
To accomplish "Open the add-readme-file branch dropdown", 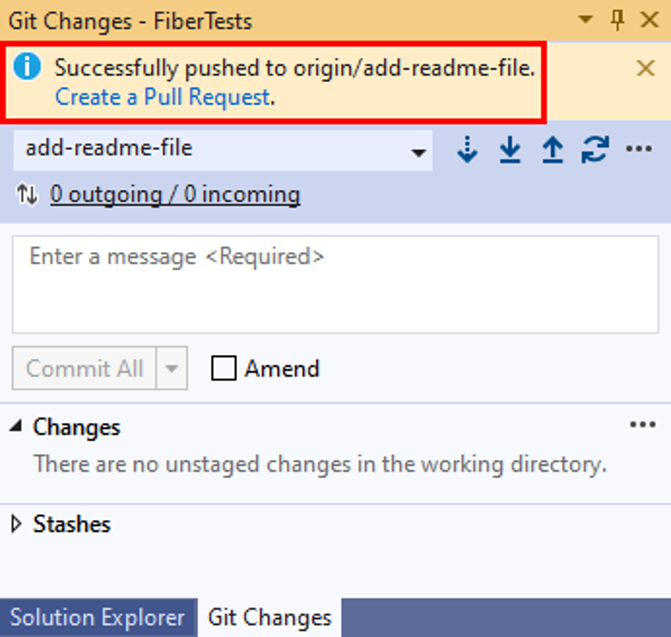I will click(x=223, y=150).
